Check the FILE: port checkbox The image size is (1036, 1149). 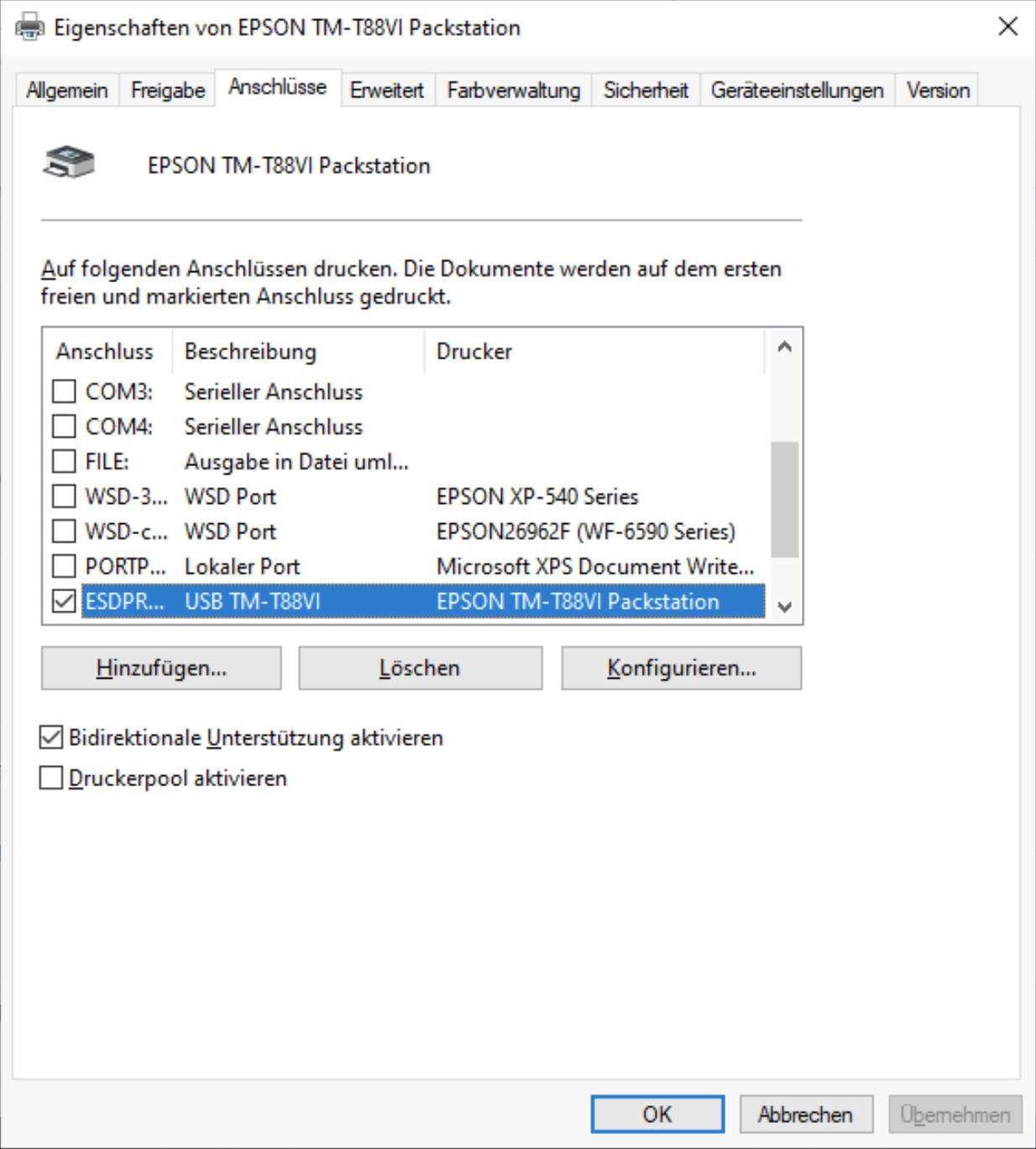64,461
